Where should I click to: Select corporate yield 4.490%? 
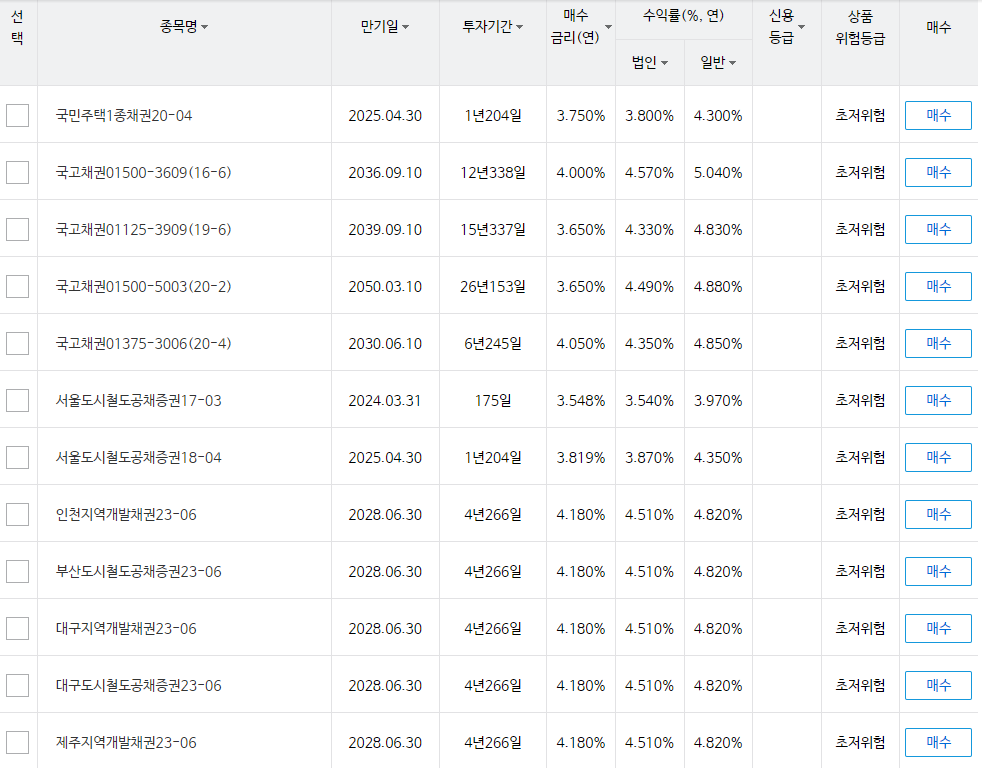(x=649, y=287)
